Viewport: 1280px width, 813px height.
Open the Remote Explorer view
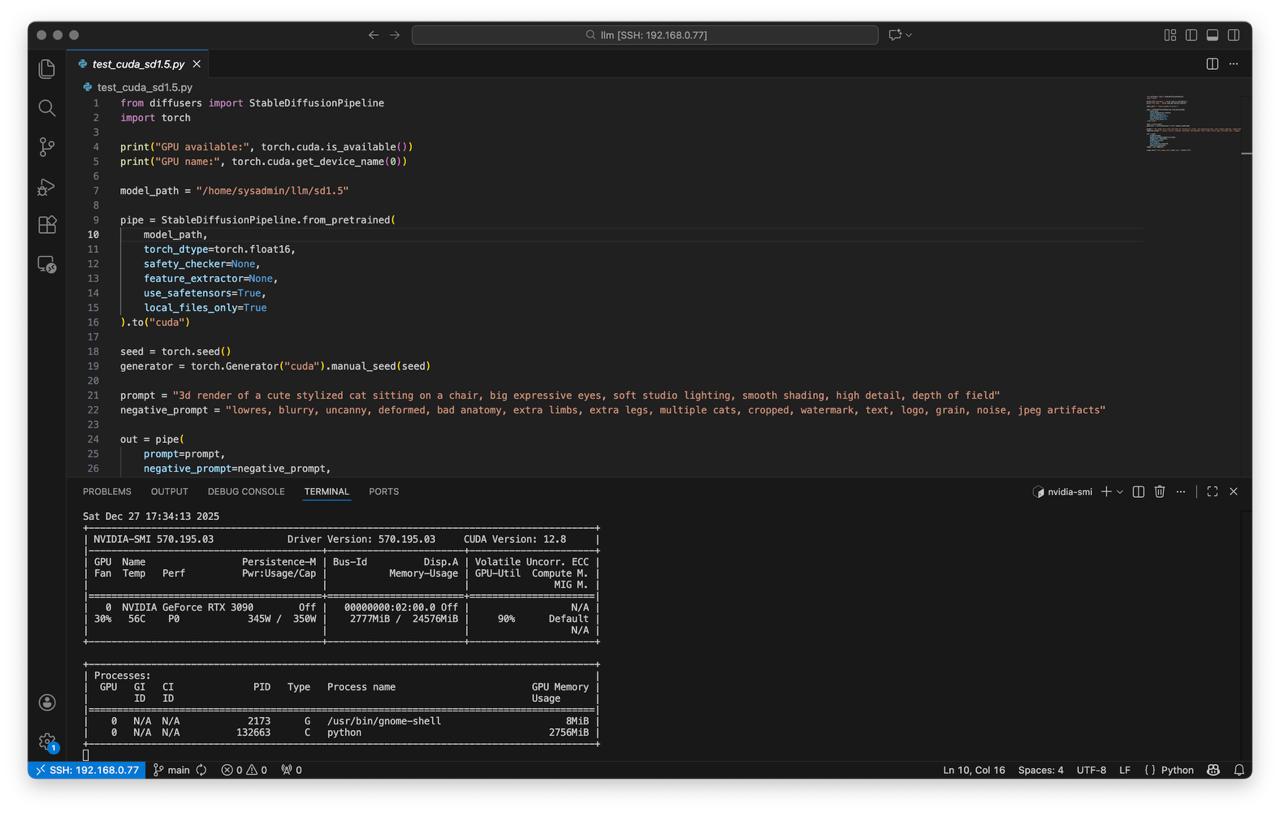coord(47,264)
